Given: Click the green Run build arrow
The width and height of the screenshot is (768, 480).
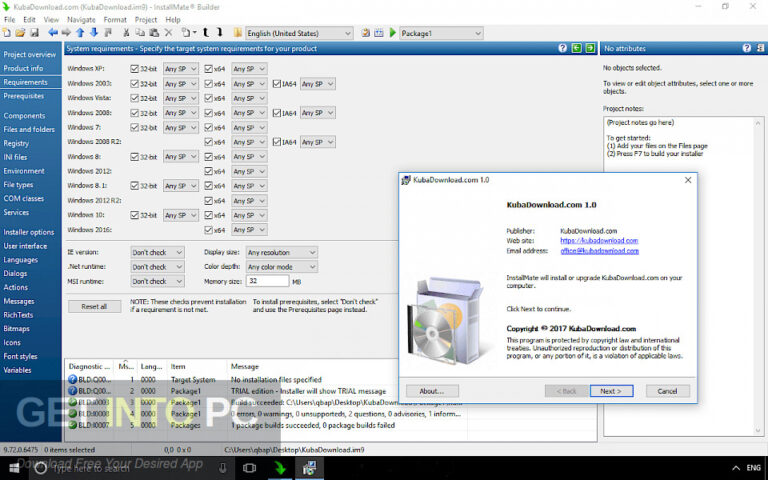Looking at the screenshot, I should pyautogui.click(x=392, y=33).
